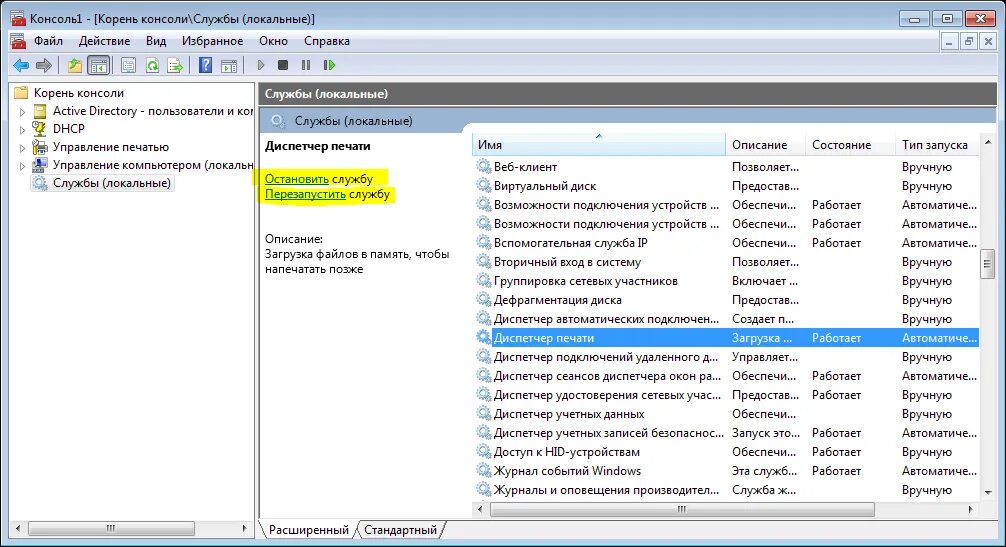Start the service with the play icon

coord(260,65)
